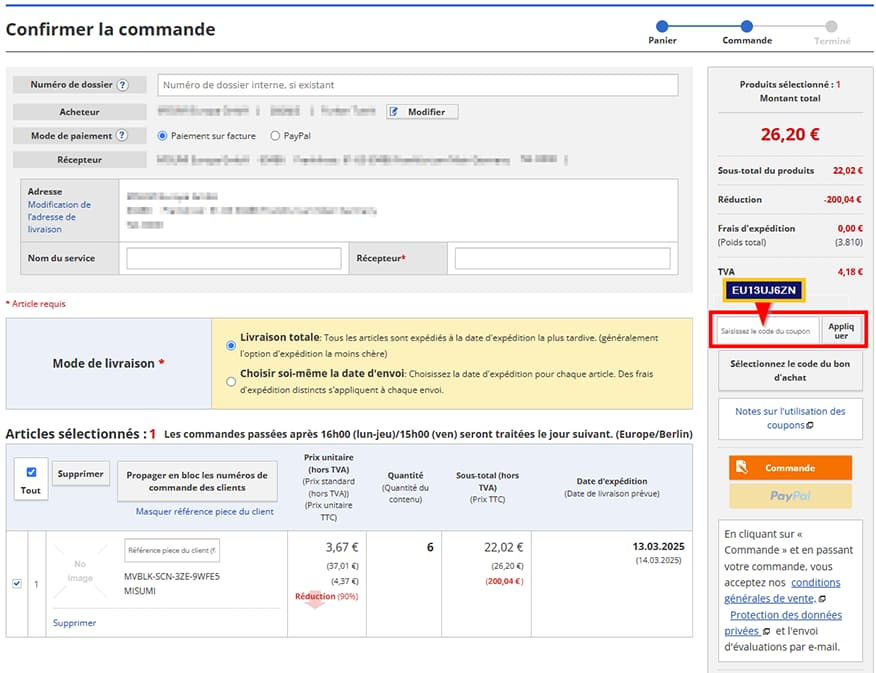
Task: Click the Commande step circle in progress bar
Action: point(746,26)
